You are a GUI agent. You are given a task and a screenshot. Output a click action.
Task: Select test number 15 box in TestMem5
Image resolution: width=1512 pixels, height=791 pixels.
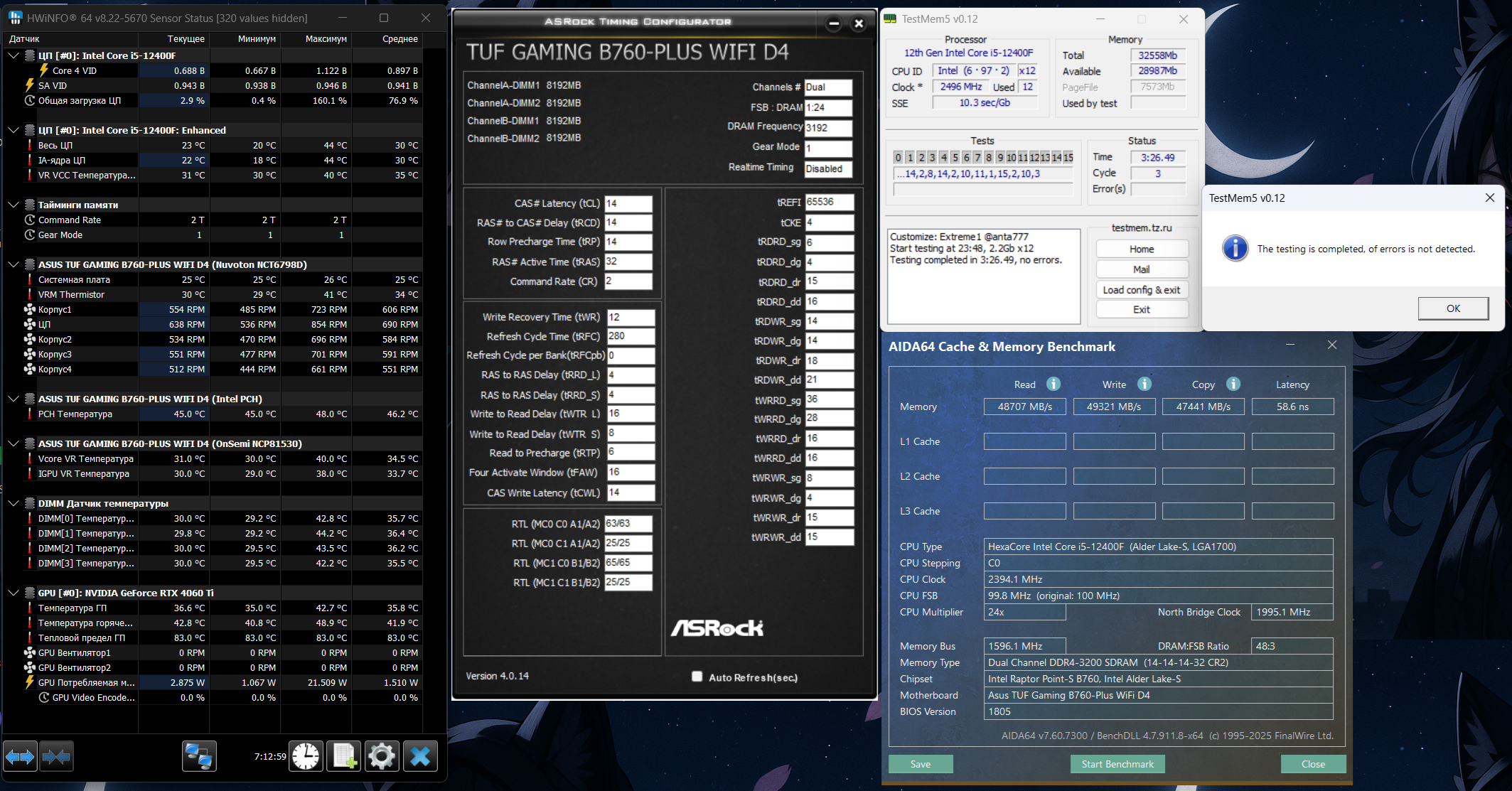[x=1068, y=158]
